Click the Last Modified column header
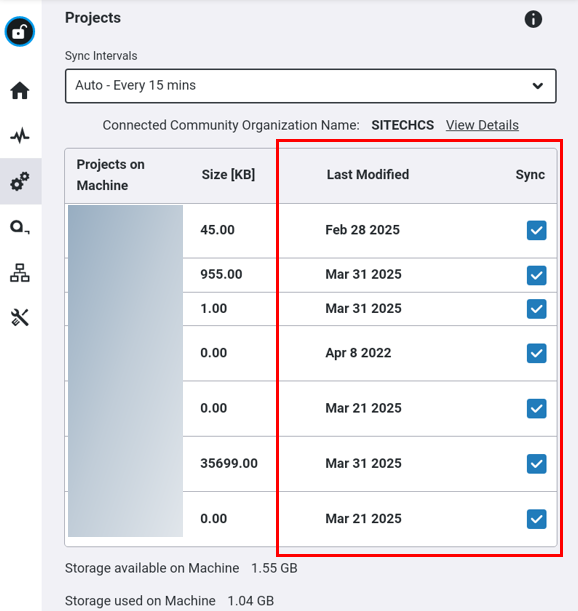 tap(368, 175)
